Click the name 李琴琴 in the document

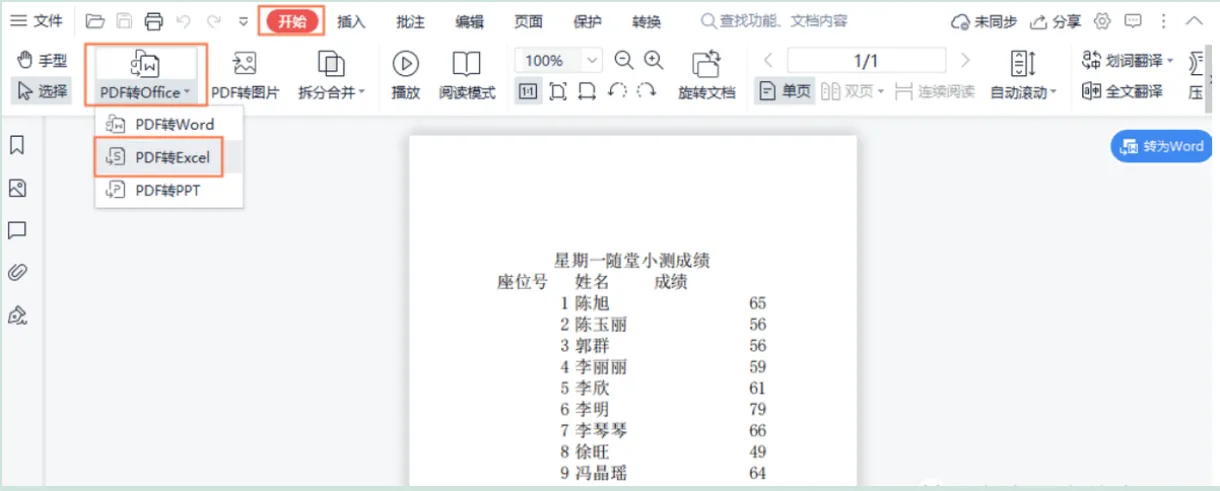[601, 430]
